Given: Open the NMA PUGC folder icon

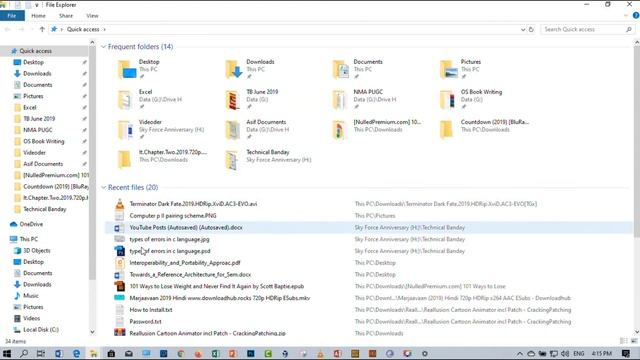Looking at the screenshot, I should click(x=340, y=99).
